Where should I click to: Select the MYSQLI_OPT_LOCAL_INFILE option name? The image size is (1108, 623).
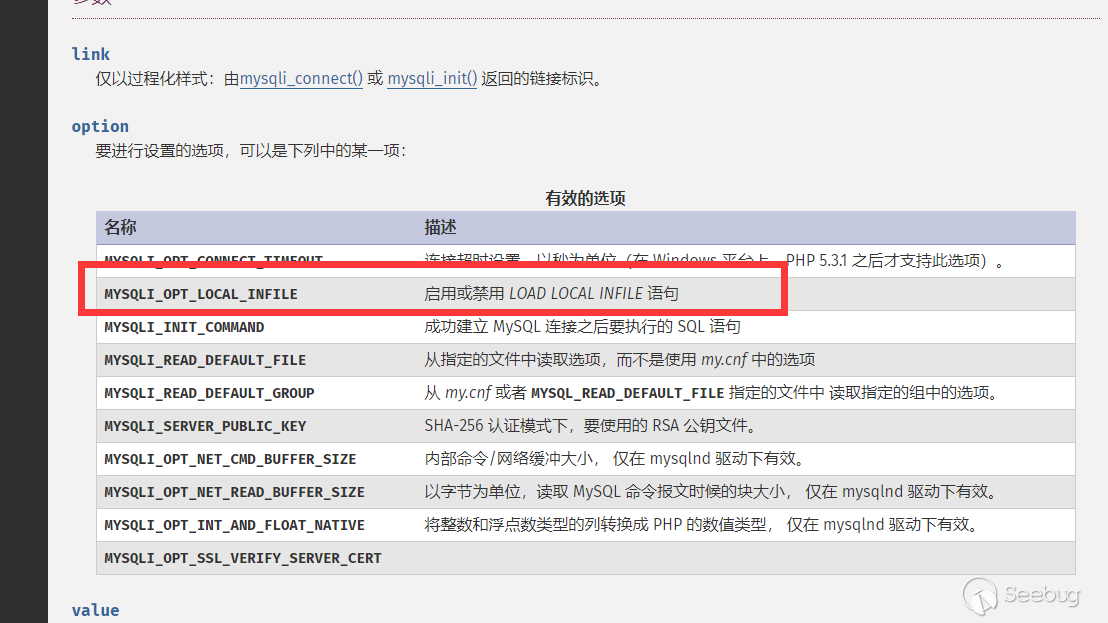click(x=201, y=294)
